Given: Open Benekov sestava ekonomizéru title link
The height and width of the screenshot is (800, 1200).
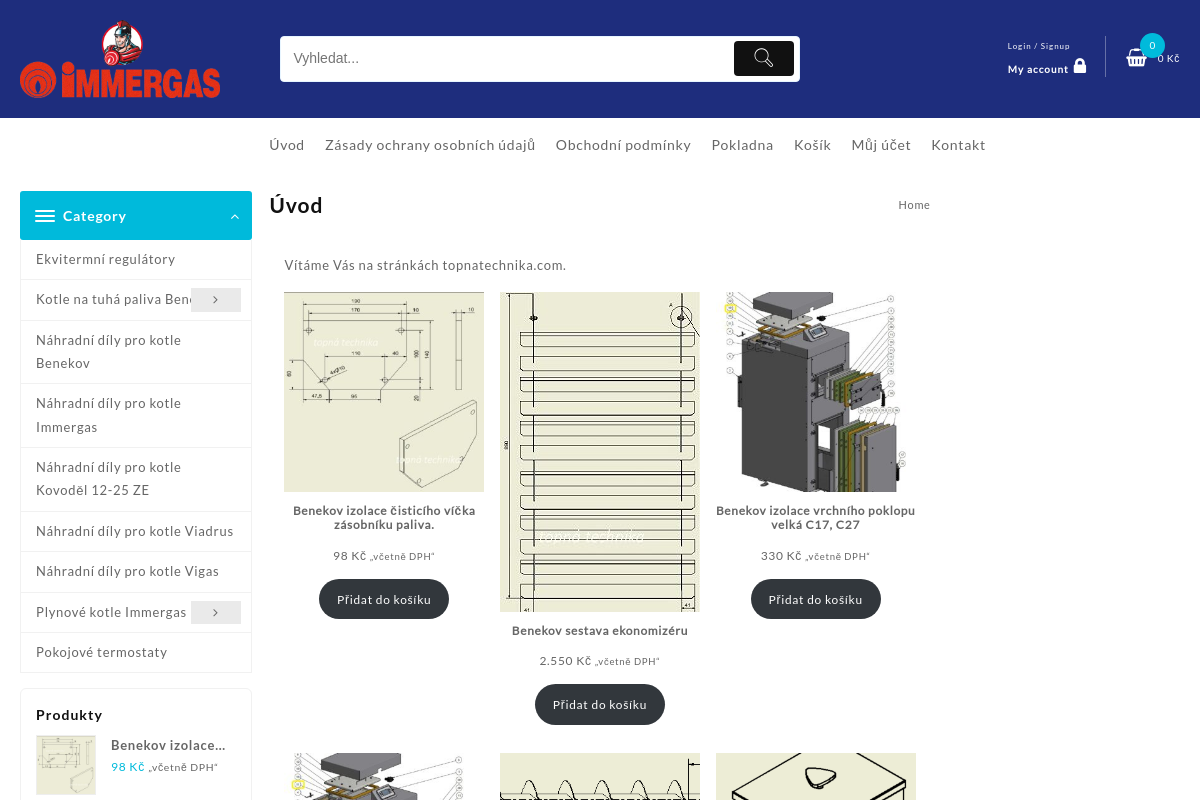Looking at the screenshot, I should tap(600, 631).
